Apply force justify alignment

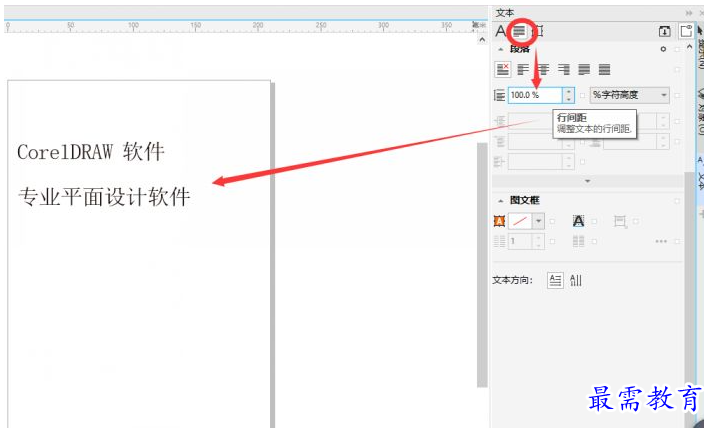tap(604, 69)
